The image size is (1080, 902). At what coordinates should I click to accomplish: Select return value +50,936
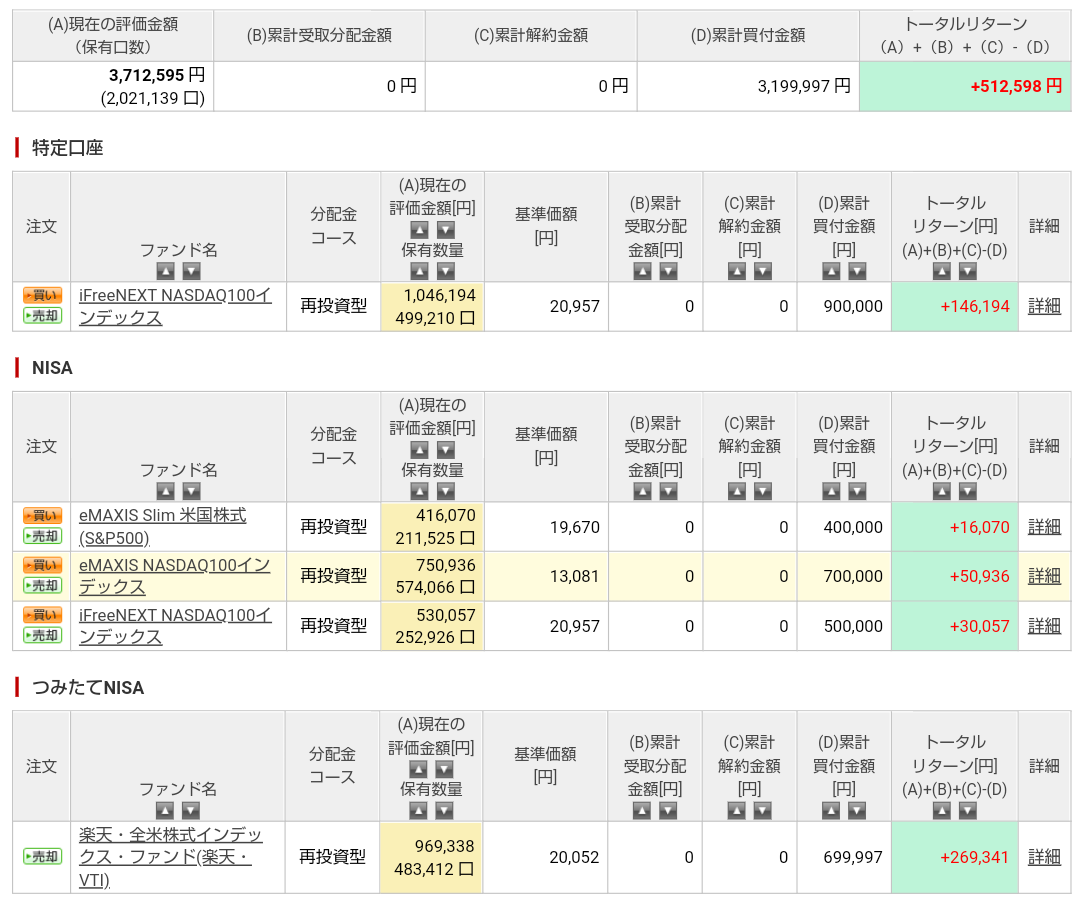point(979,576)
